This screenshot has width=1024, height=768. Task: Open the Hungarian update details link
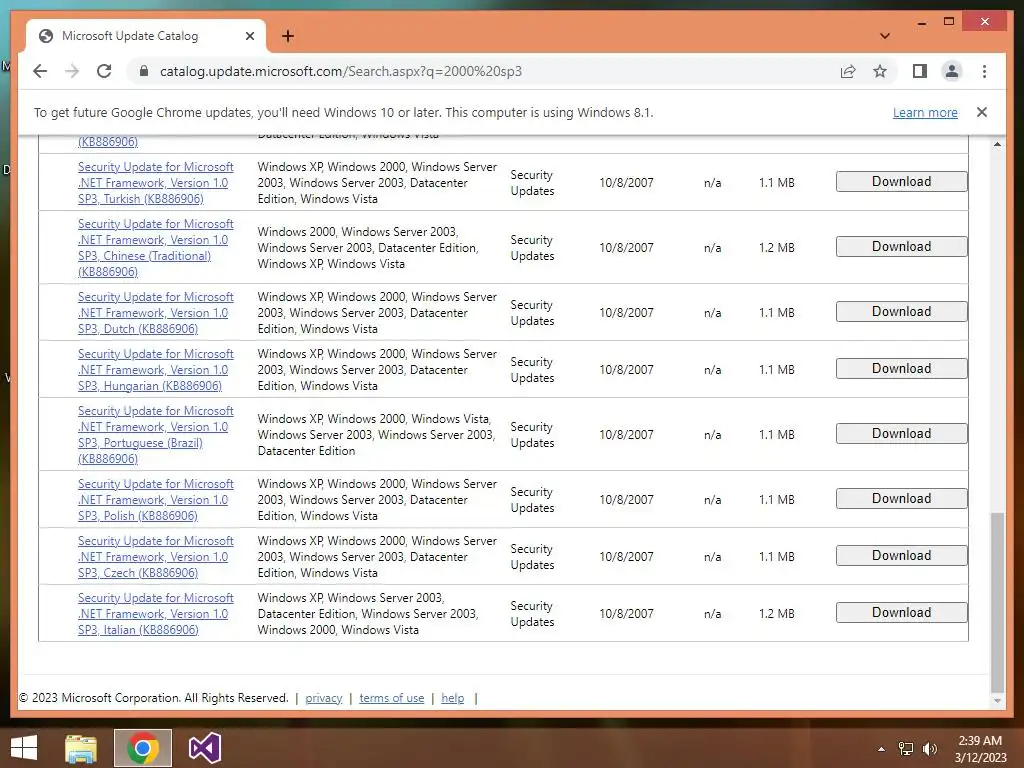coord(155,370)
